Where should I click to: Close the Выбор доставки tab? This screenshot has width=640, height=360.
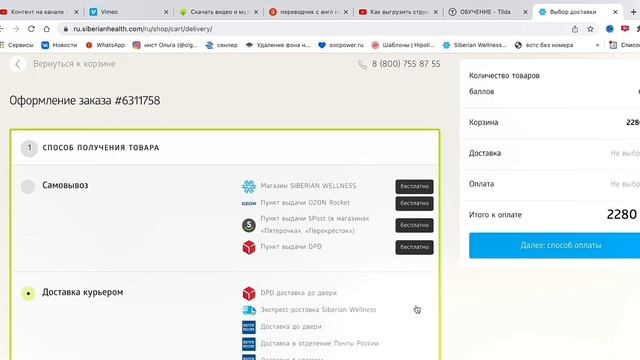(x=615, y=12)
